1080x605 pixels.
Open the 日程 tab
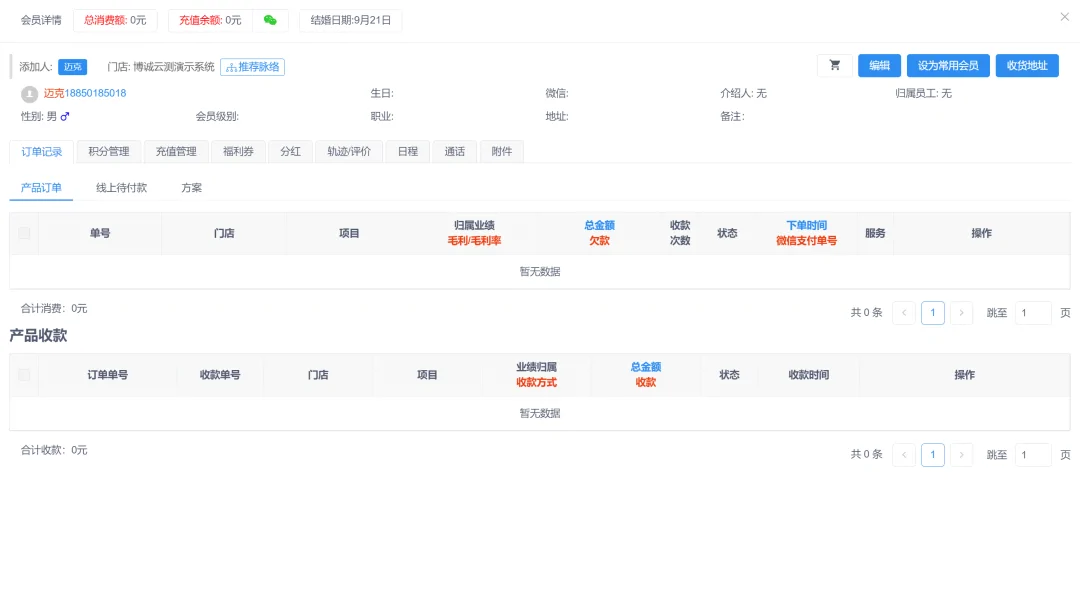click(408, 152)
